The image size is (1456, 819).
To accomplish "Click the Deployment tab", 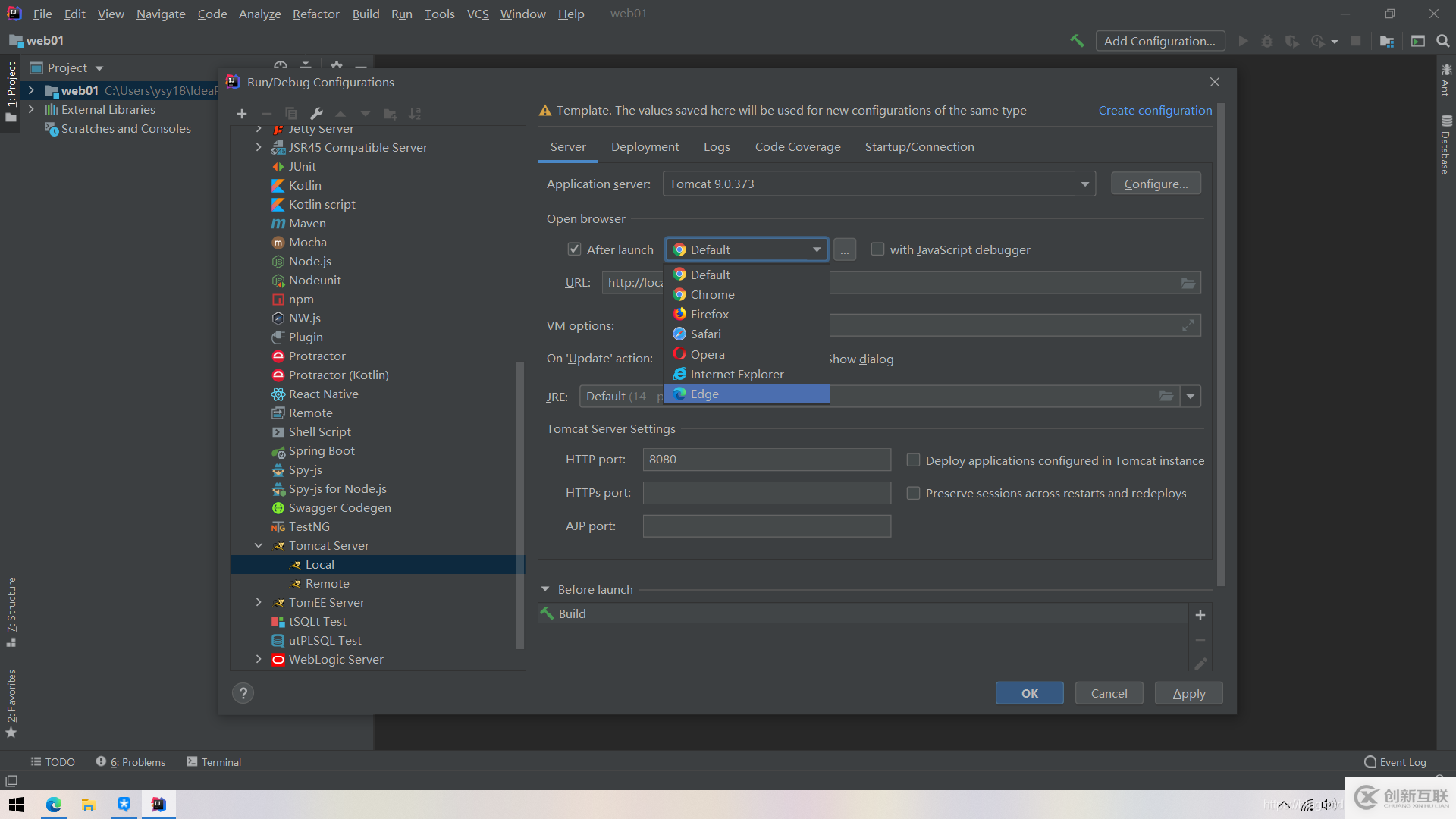I will (644, 147).
